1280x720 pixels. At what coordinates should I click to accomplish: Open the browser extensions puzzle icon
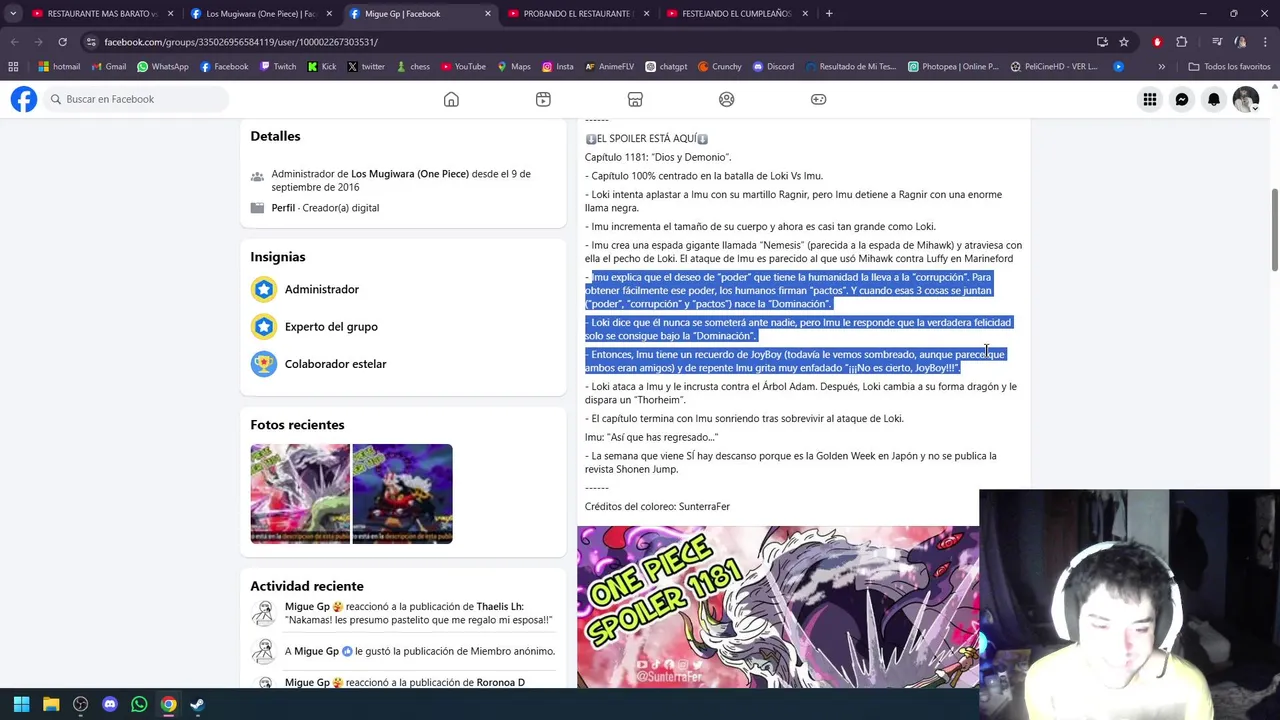[x=1182, y=42]
